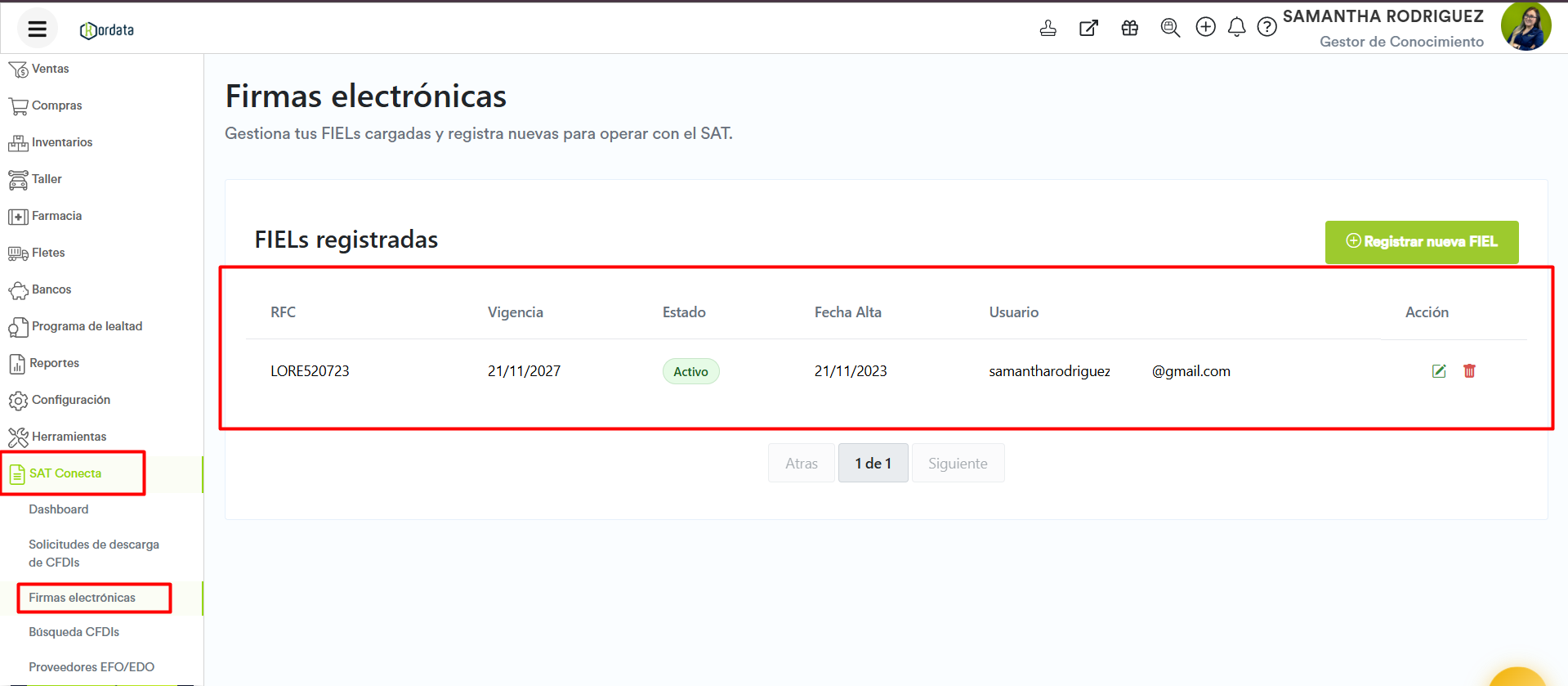Click the Kordata logo
Viewport: 1568px width, 686px height.
tap(107, 30)
